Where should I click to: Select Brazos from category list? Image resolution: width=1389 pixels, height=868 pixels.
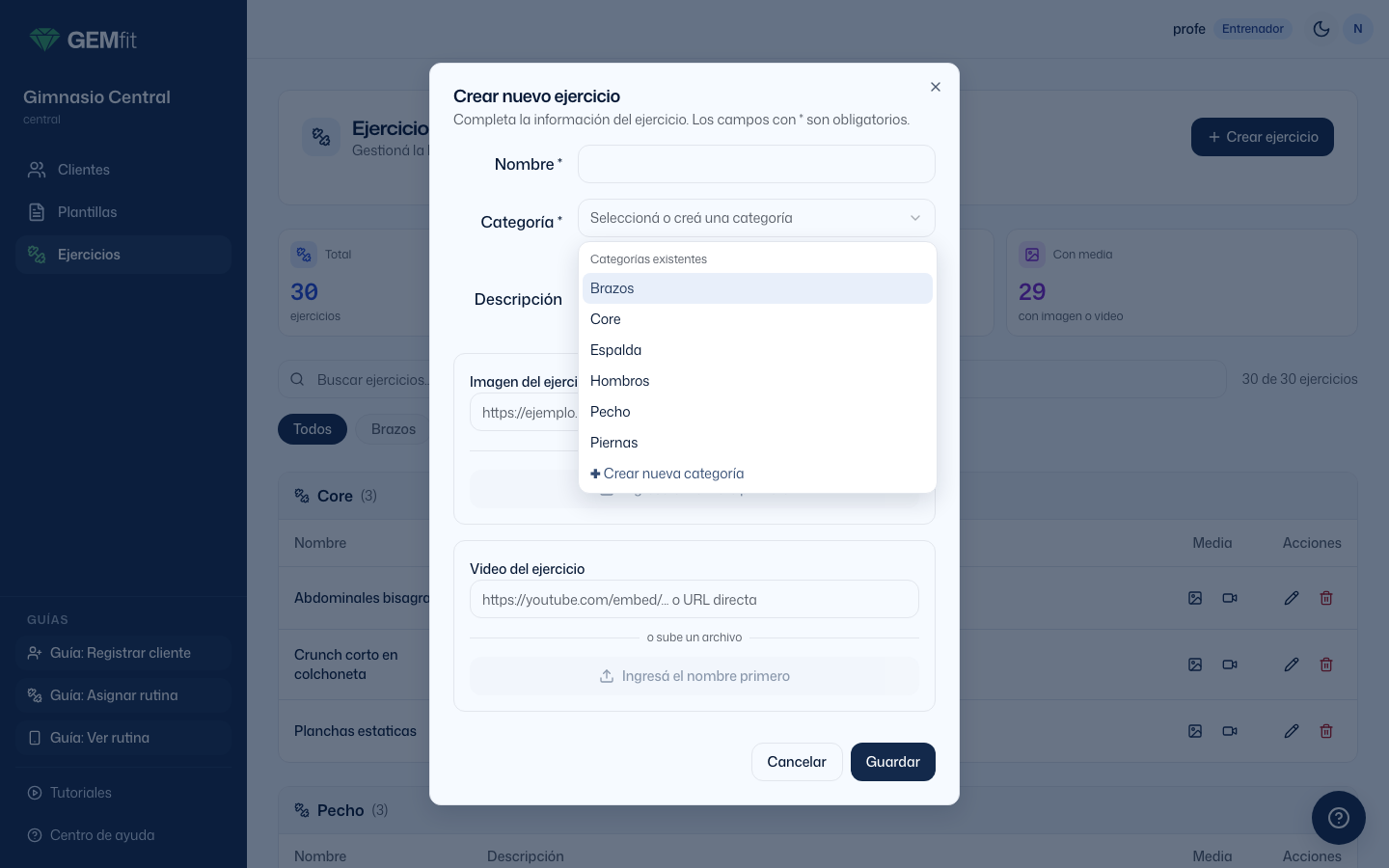tap(757, 288)
